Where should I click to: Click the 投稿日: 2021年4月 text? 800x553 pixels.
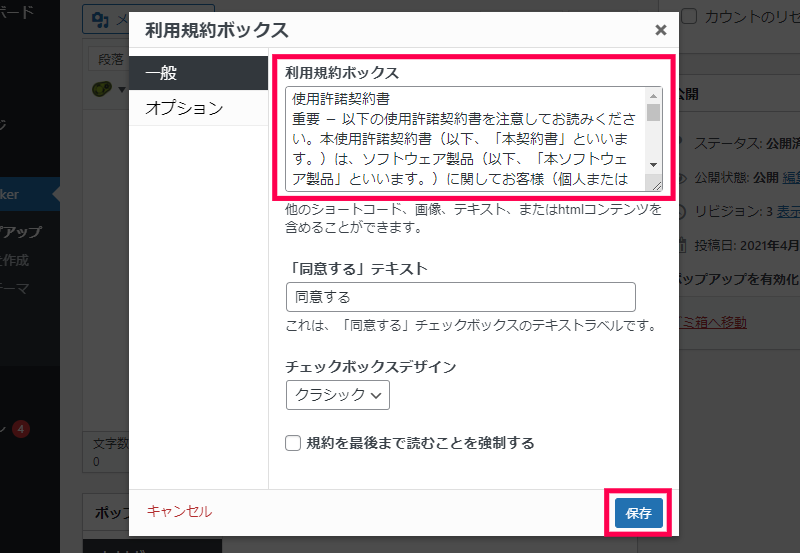tap(747, 246)
